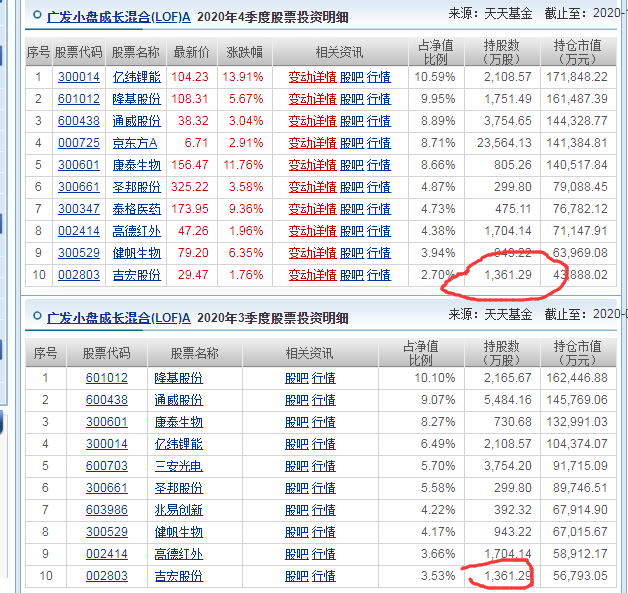
Task: Open 股吧 for 亿纬锂能 in the Q4 table
Action: [352, 76]
